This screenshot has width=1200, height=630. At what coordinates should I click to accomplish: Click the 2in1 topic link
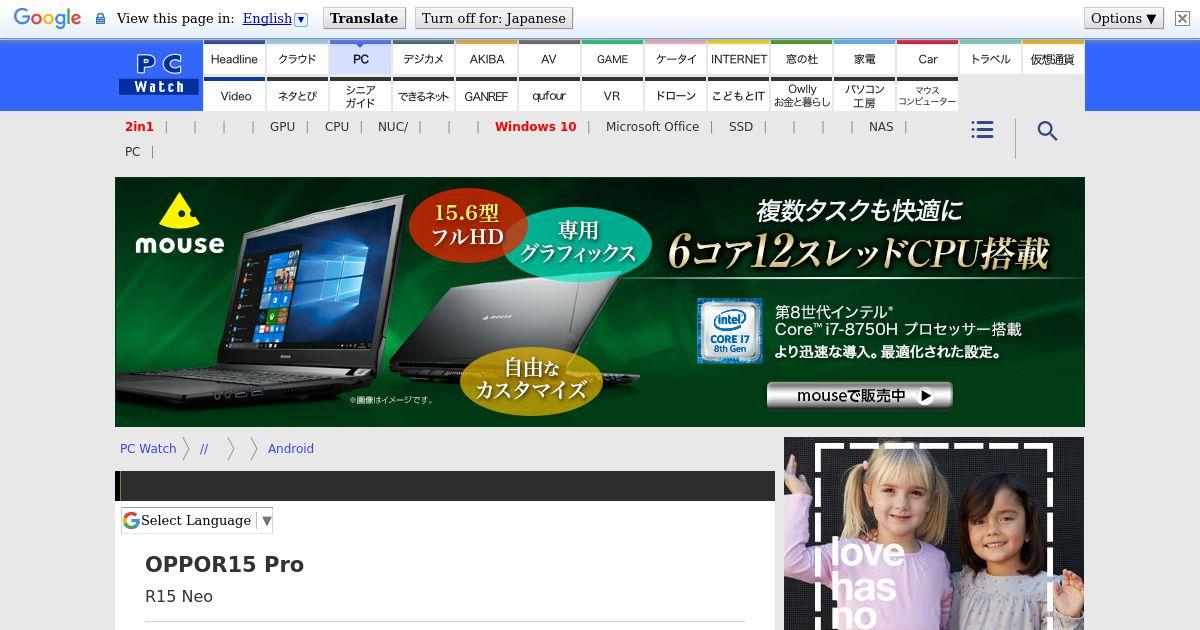[x=139, y=127]
